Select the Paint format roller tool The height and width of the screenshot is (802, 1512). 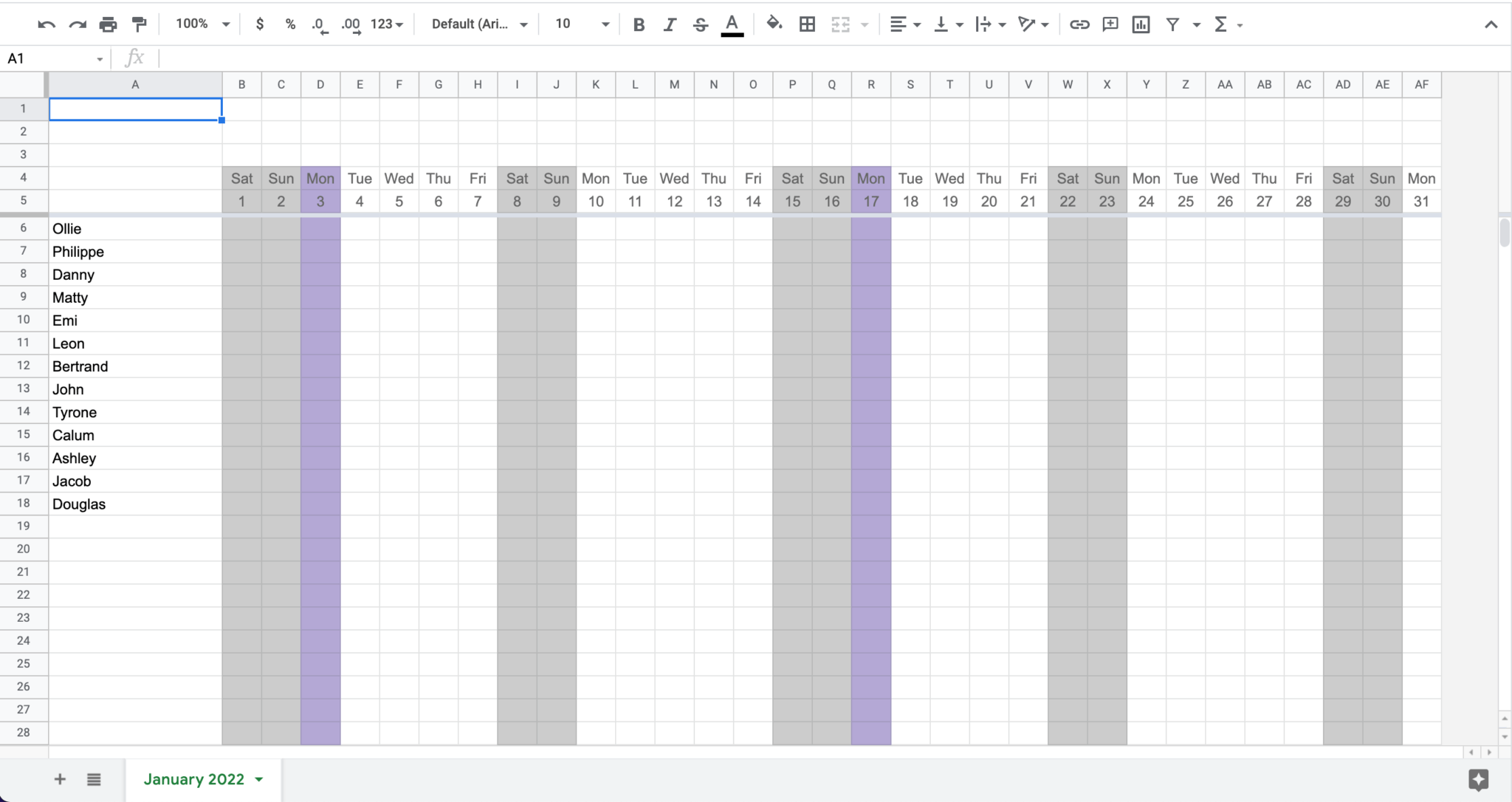tap(139, 24)
